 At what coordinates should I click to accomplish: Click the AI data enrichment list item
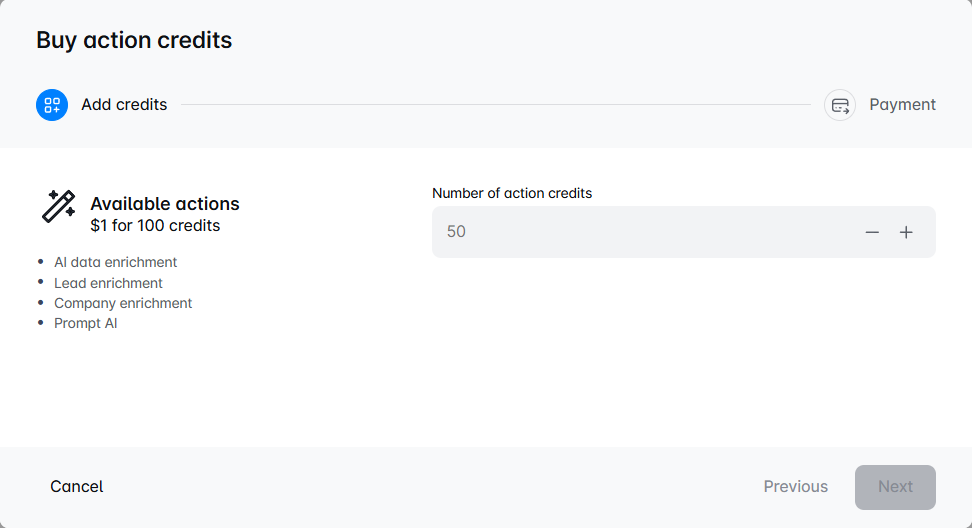pos(115,262)
